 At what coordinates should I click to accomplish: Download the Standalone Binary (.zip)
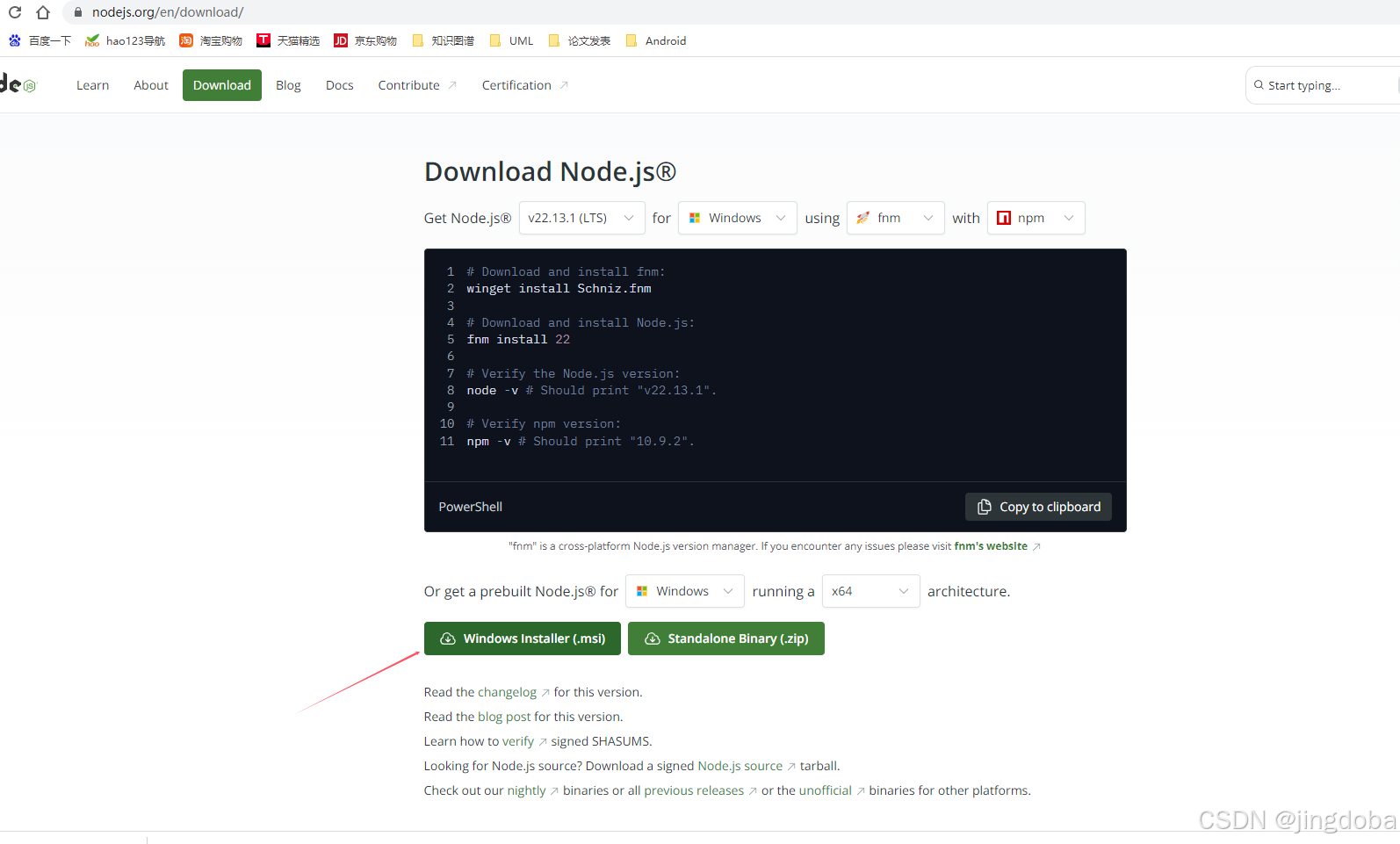coord(726,638)
